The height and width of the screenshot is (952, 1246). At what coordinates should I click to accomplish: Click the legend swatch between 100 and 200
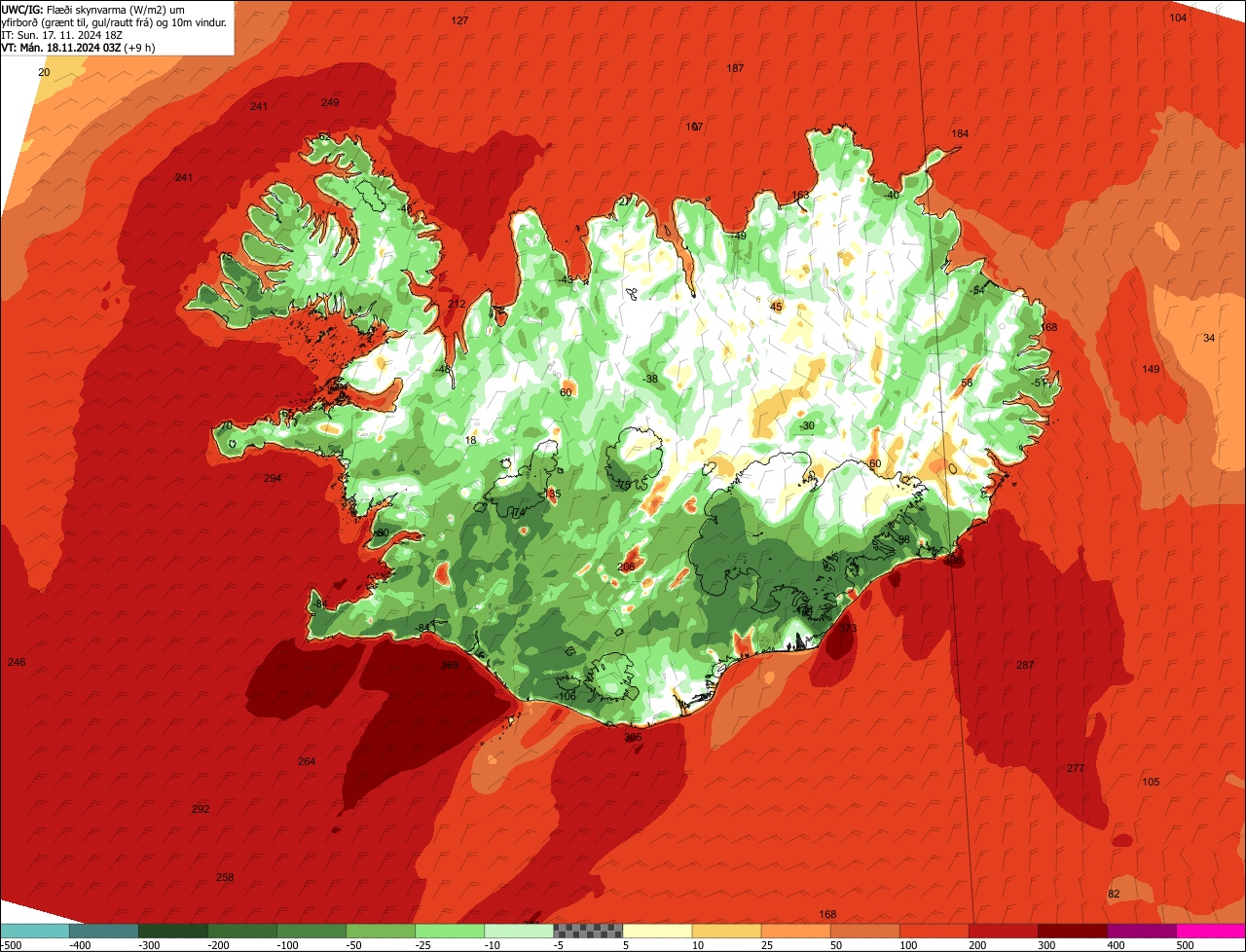(934, 931)
